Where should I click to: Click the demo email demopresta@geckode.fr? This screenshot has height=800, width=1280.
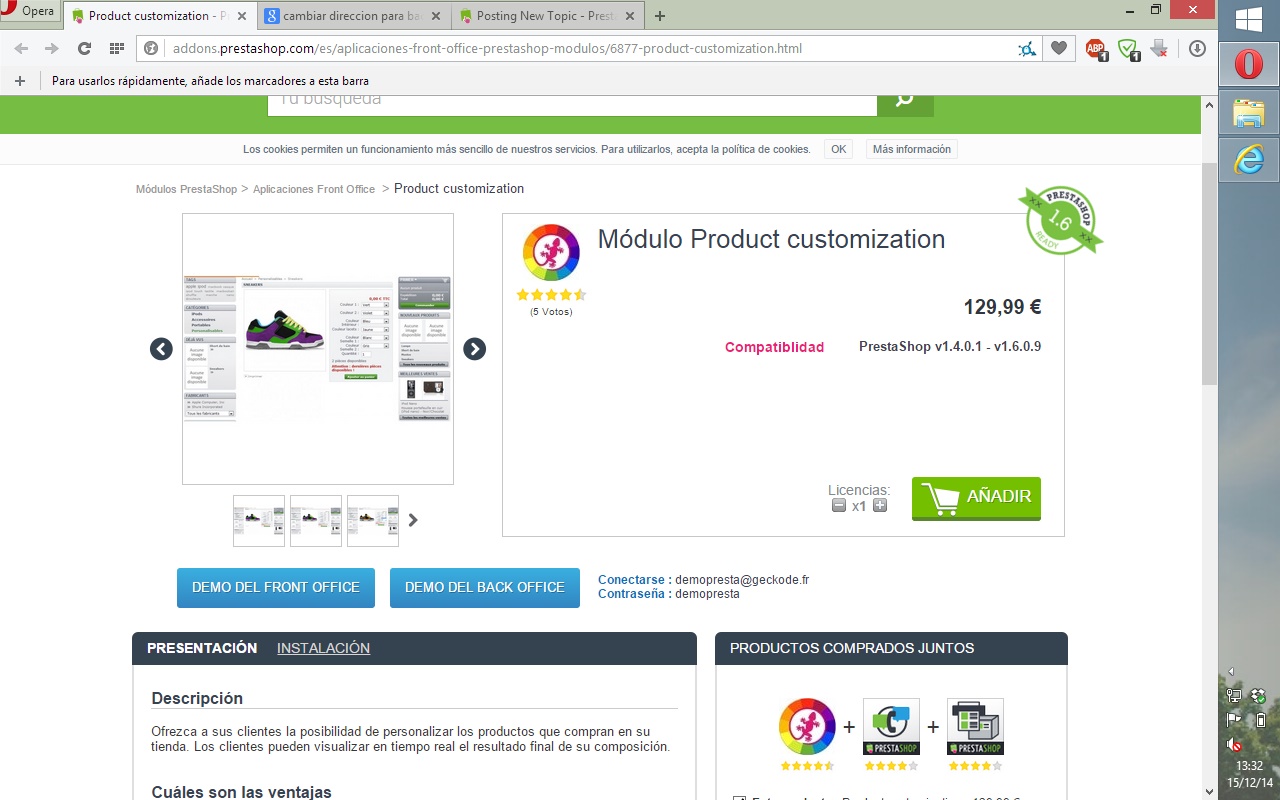742,580
